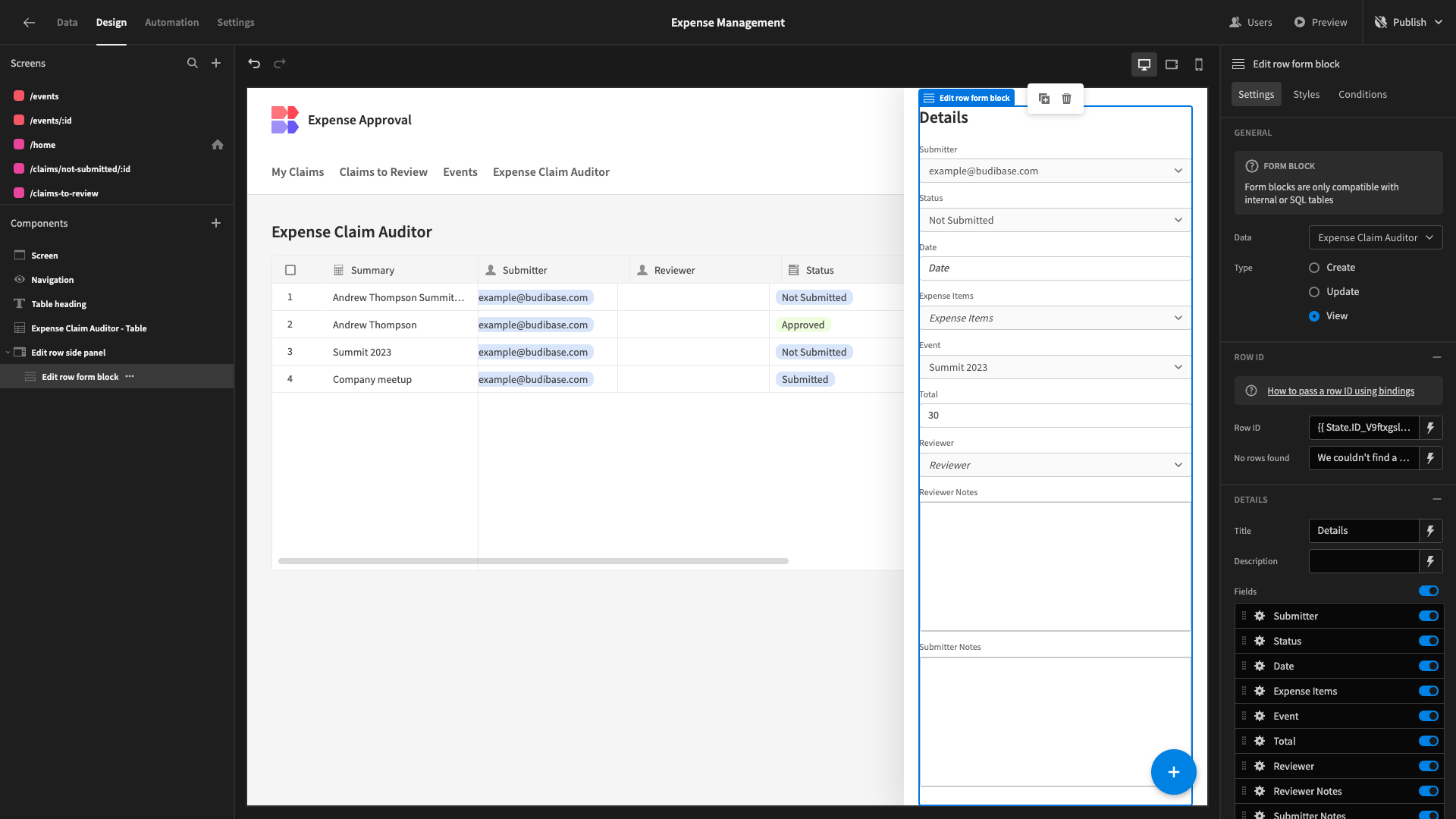
Task: Click the Preview button
Action: click(x=1321, y=23)
